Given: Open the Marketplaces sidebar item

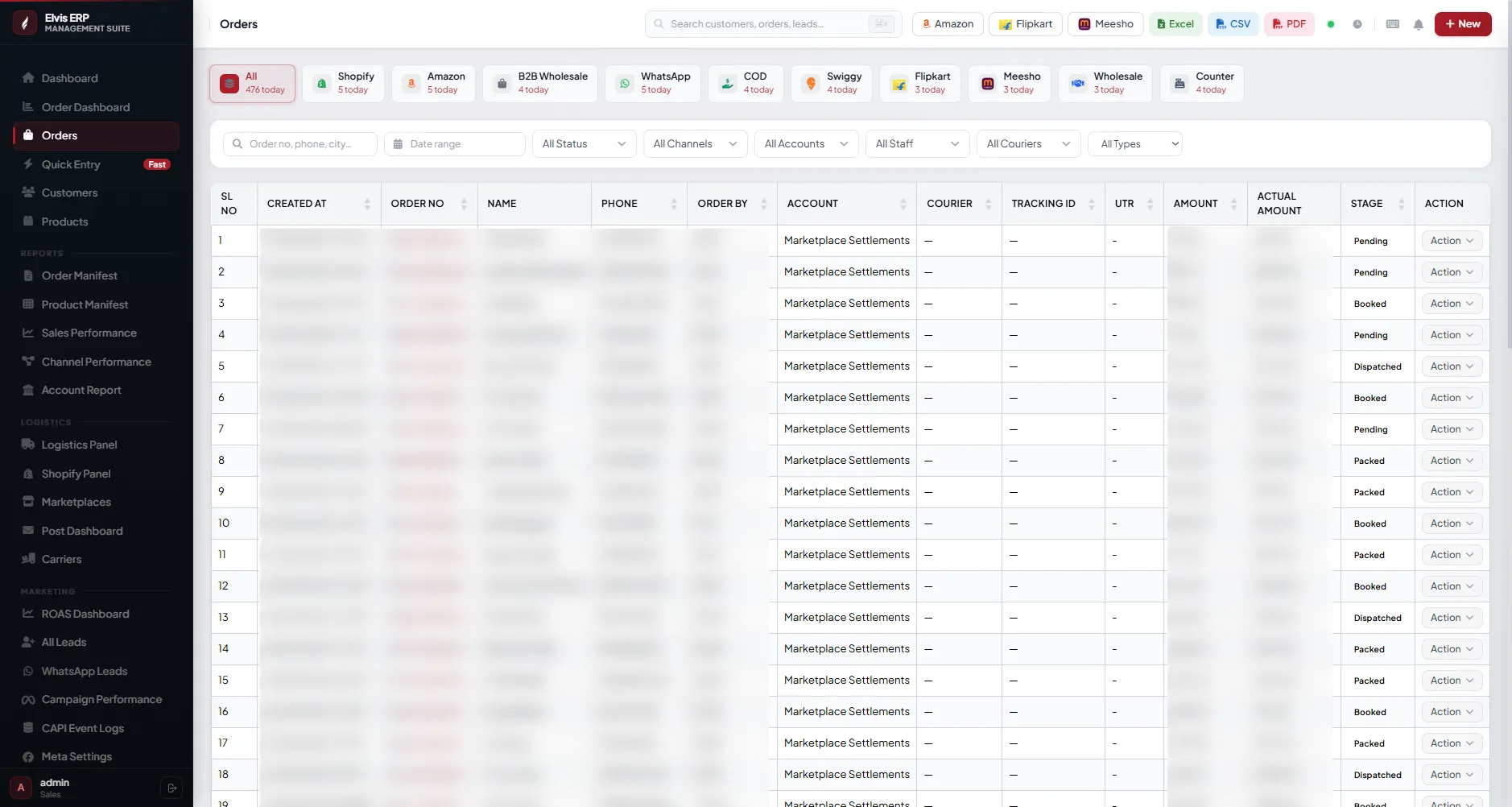Looking at the screenshot, I should coord(96,502).
